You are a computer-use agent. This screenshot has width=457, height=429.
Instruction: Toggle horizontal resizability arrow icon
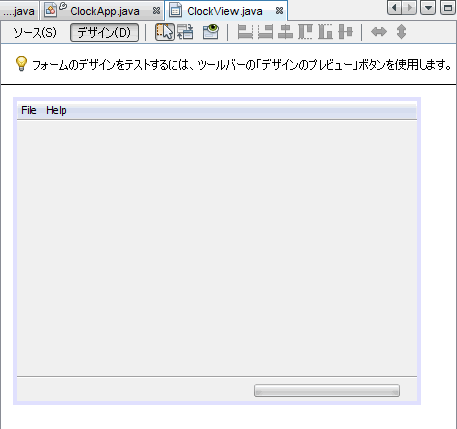click(379, 32)
